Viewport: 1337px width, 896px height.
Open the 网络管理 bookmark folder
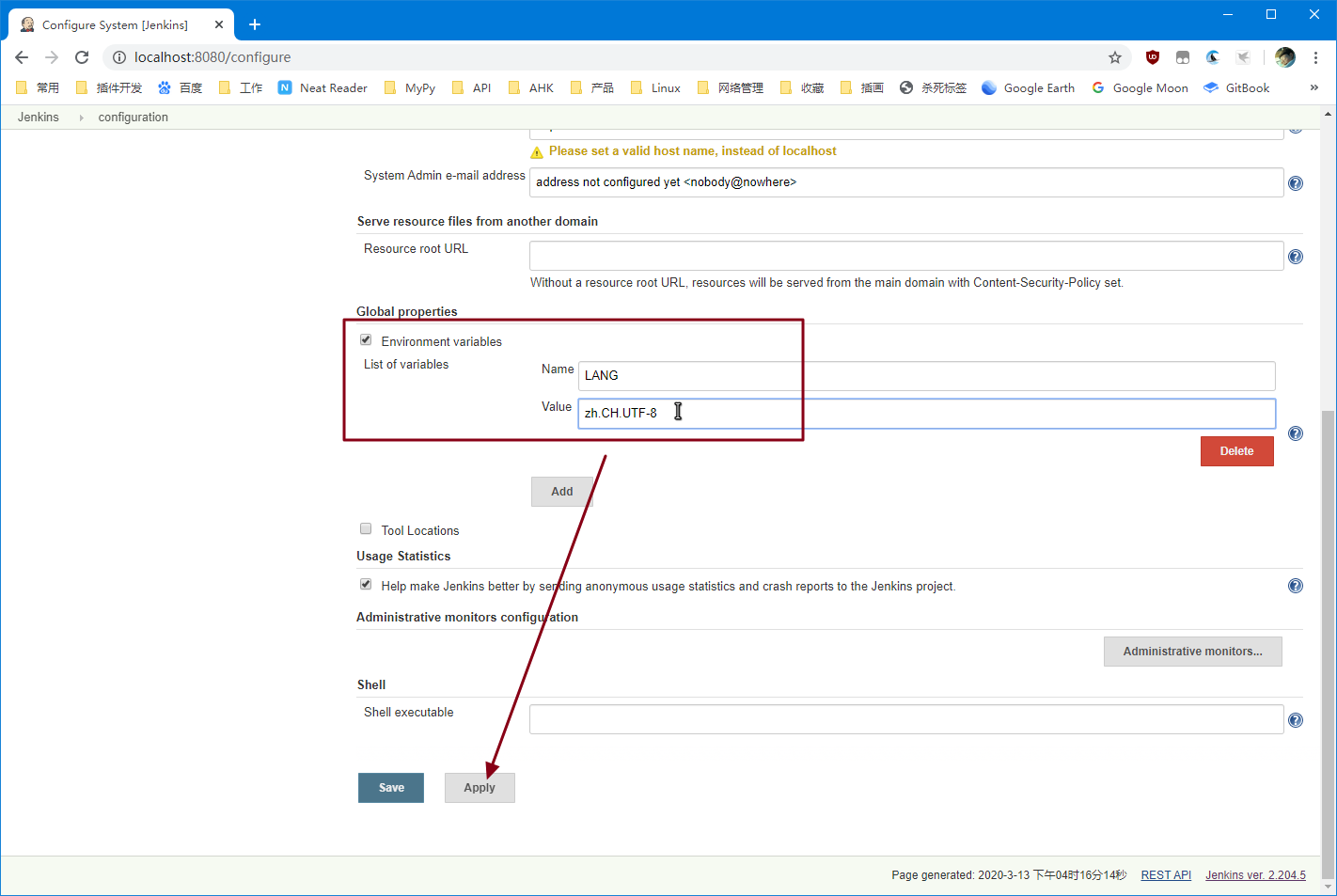click(731, 87)
